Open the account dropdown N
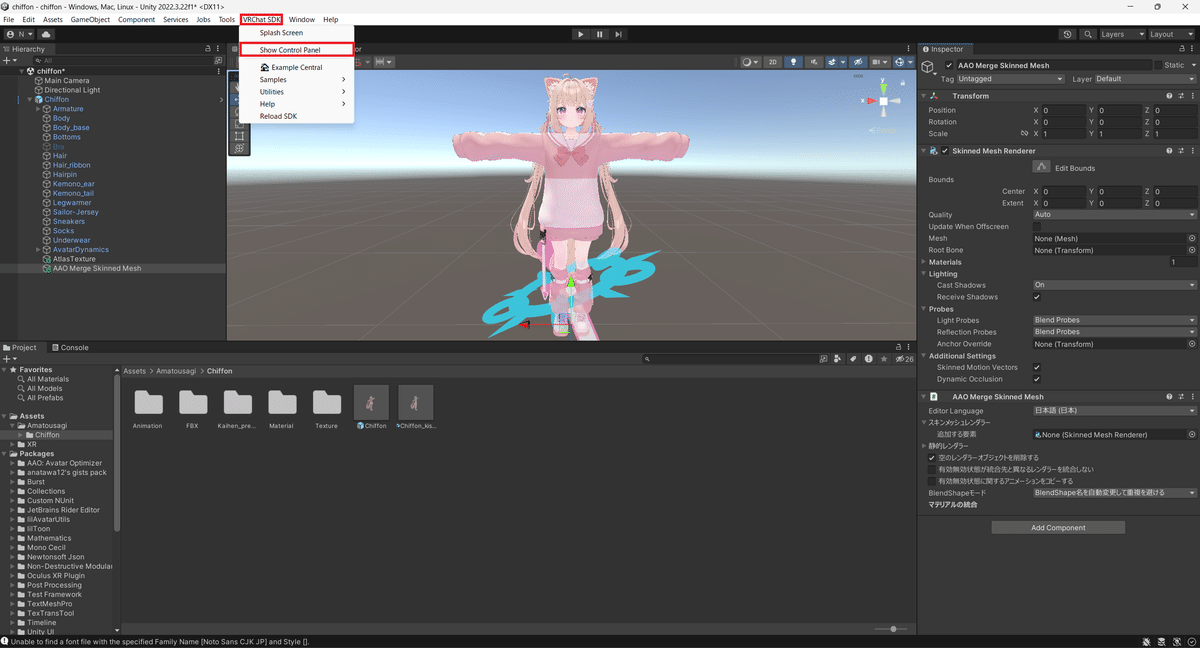 click(19, 34)
